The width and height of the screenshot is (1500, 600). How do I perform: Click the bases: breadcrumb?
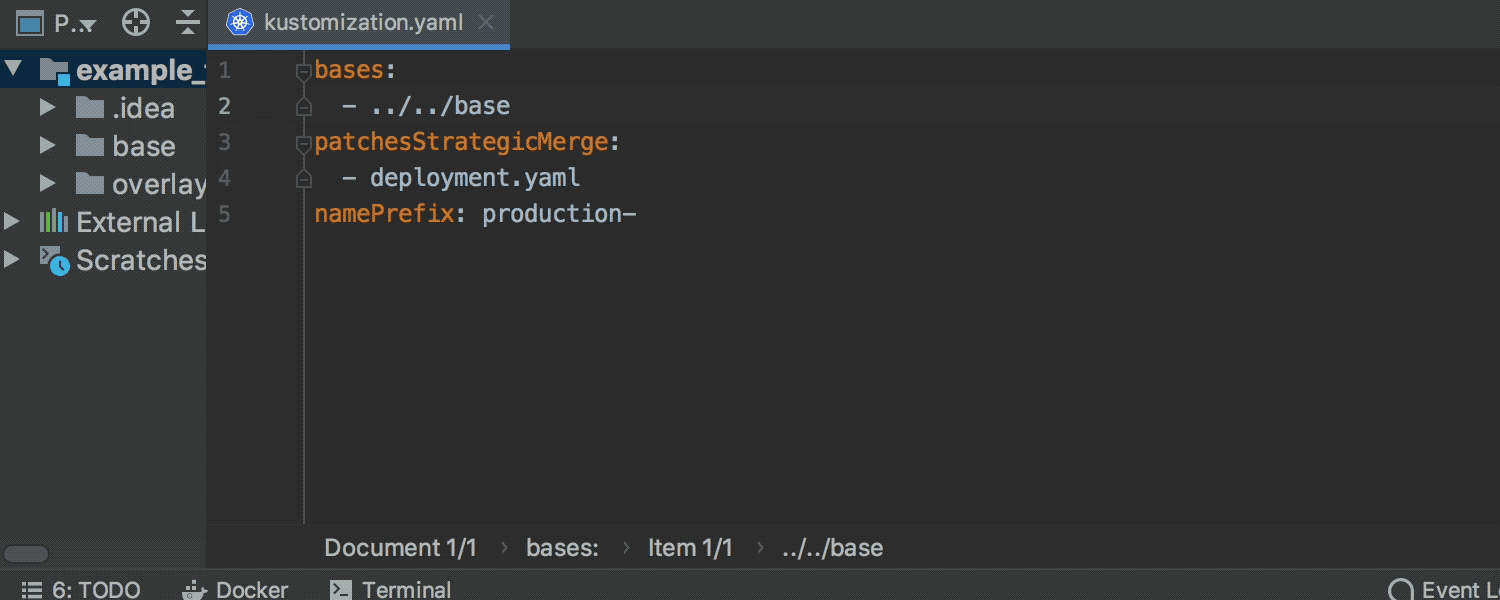click(x=562, y=547)
